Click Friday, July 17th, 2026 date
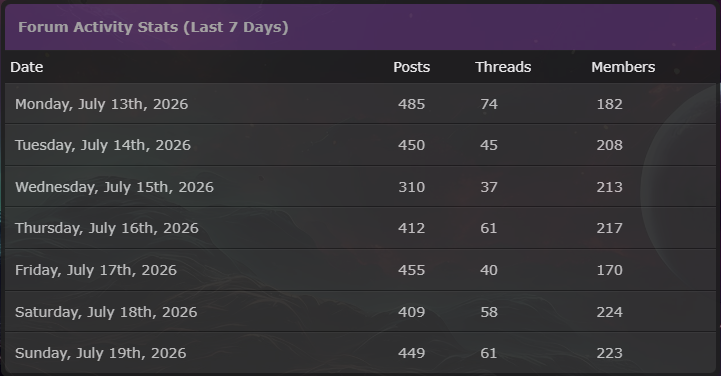This screenshot has width=721, height=376. click(96, 270)
